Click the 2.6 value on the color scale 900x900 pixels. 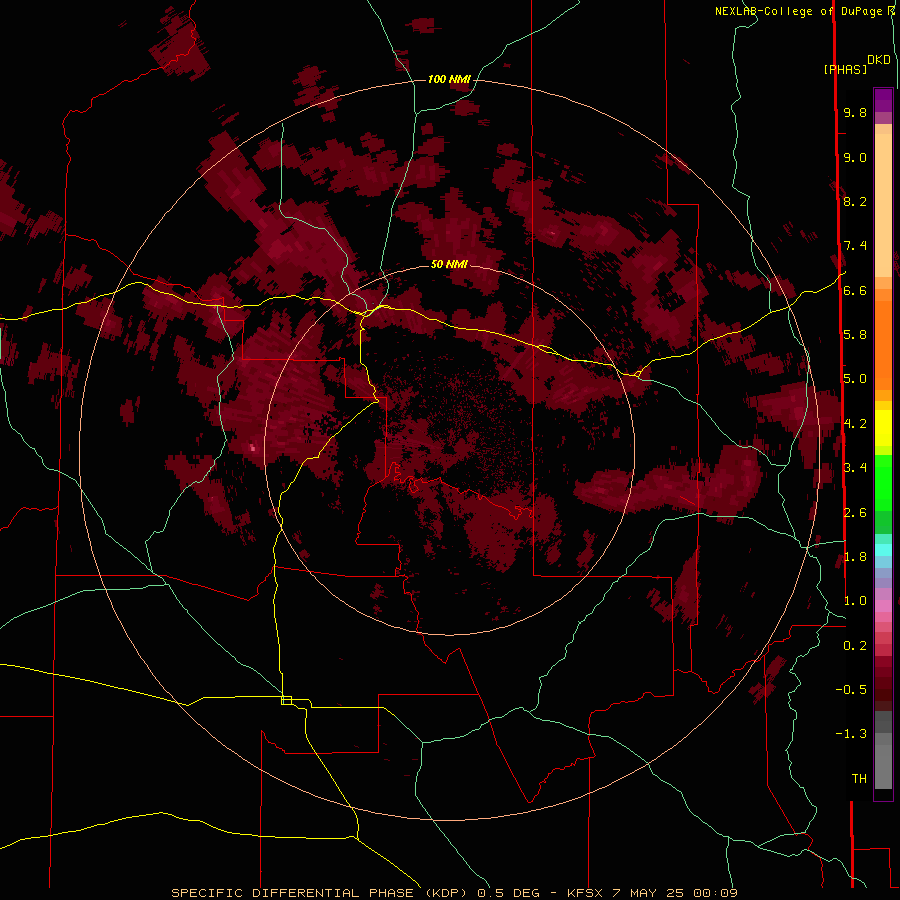pyautogui.click(x=855, y=513)
